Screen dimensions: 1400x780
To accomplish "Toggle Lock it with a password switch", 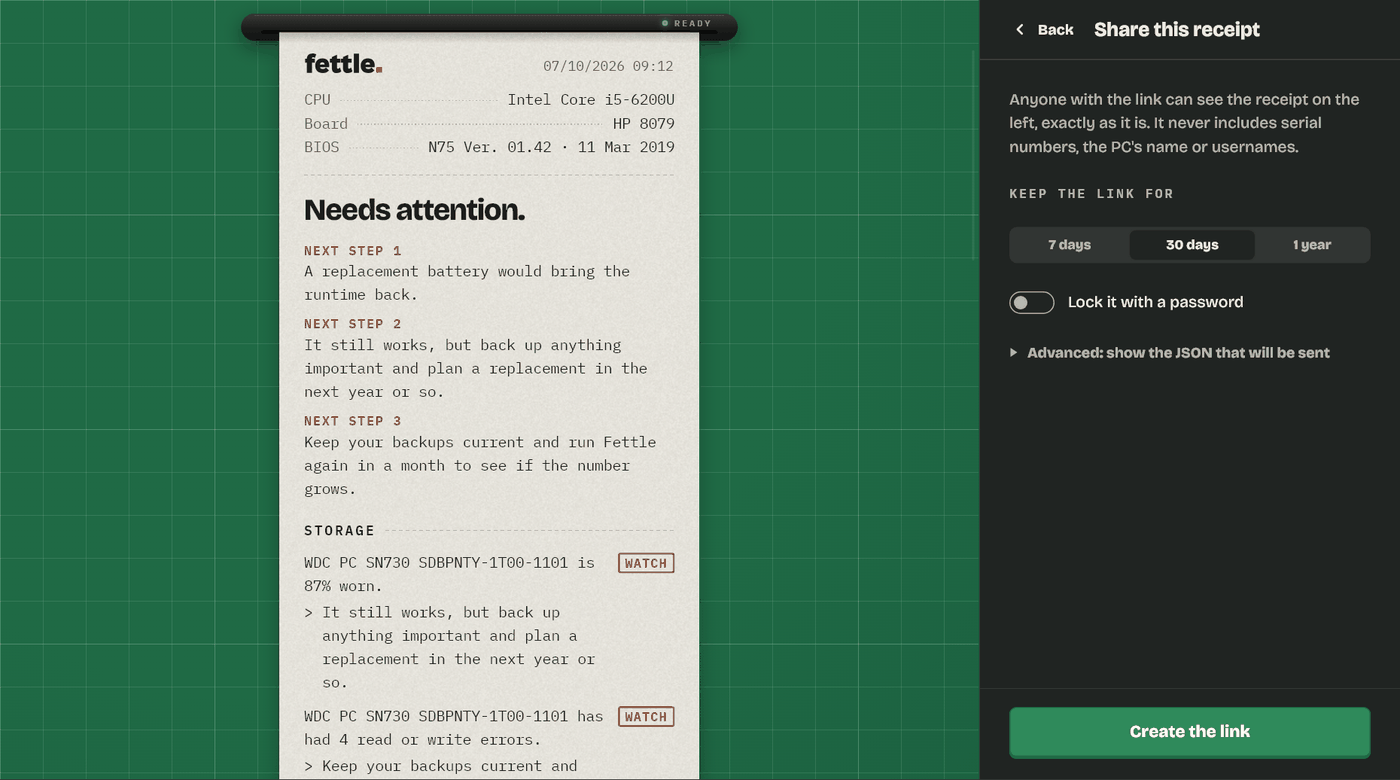I will (x=1032, y=302).
